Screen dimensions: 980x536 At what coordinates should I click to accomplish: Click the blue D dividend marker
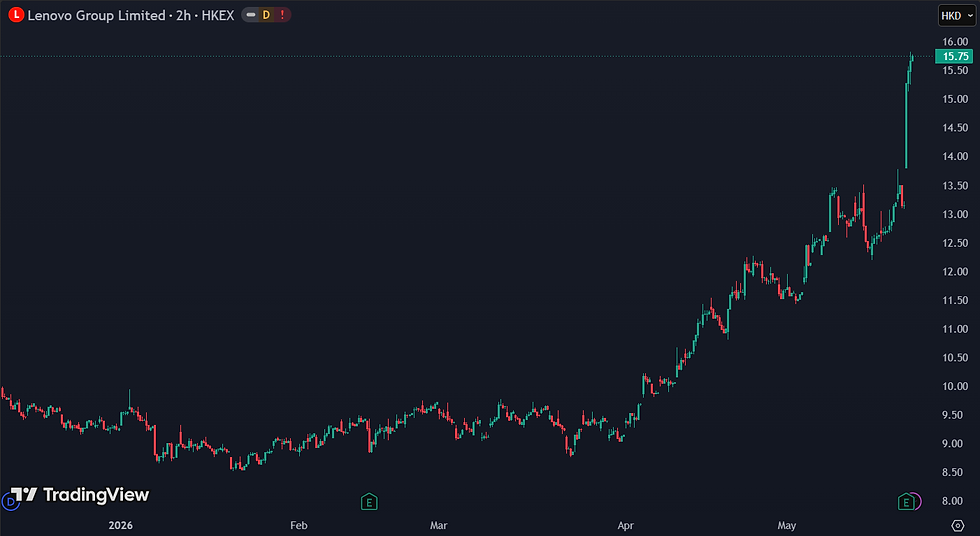[11, 501]
